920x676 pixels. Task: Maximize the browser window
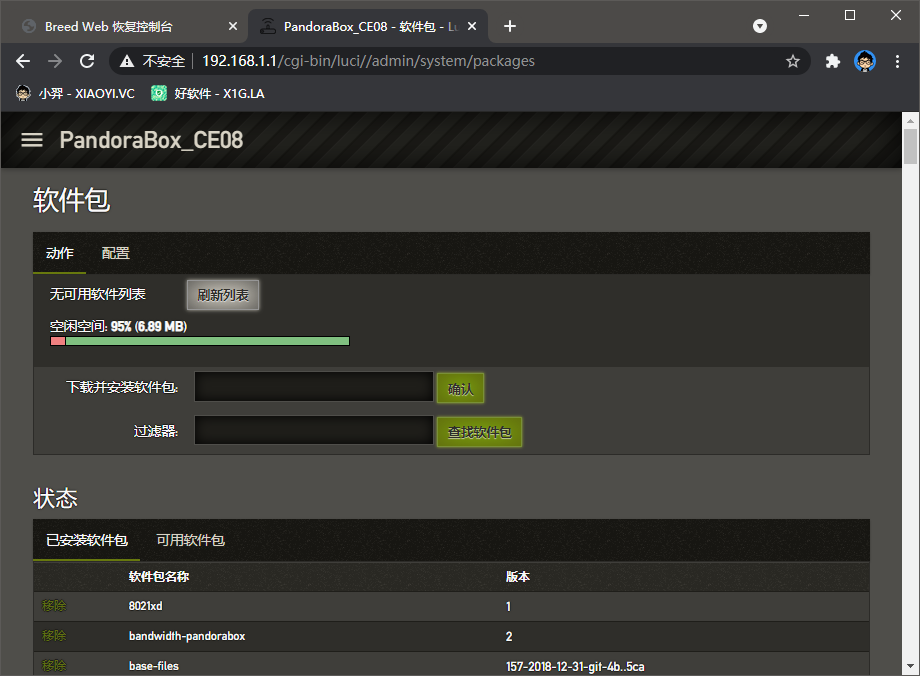pyautogui.click(x=850, y=15)
